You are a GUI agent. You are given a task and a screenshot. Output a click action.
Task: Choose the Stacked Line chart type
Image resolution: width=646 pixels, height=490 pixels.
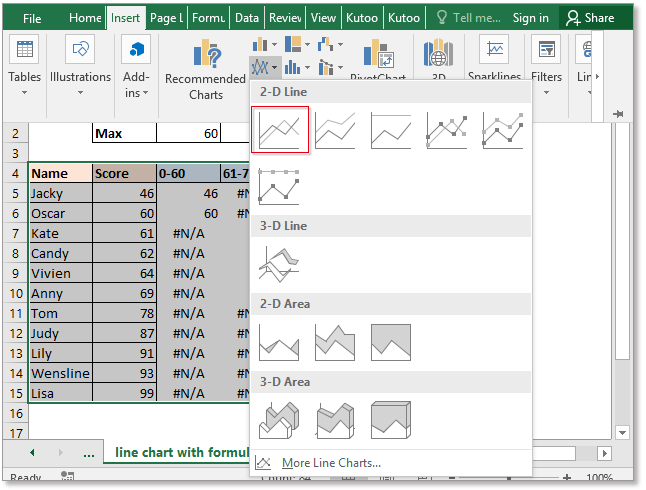coord(335,130)
